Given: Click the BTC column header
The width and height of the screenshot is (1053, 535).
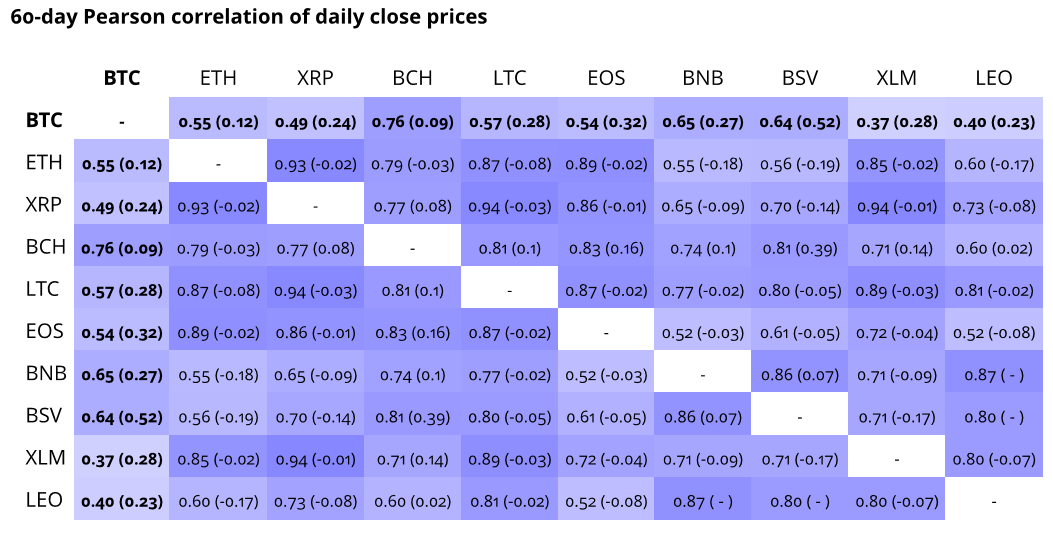Looking at the screenshot, I should (x=122, y=78).
